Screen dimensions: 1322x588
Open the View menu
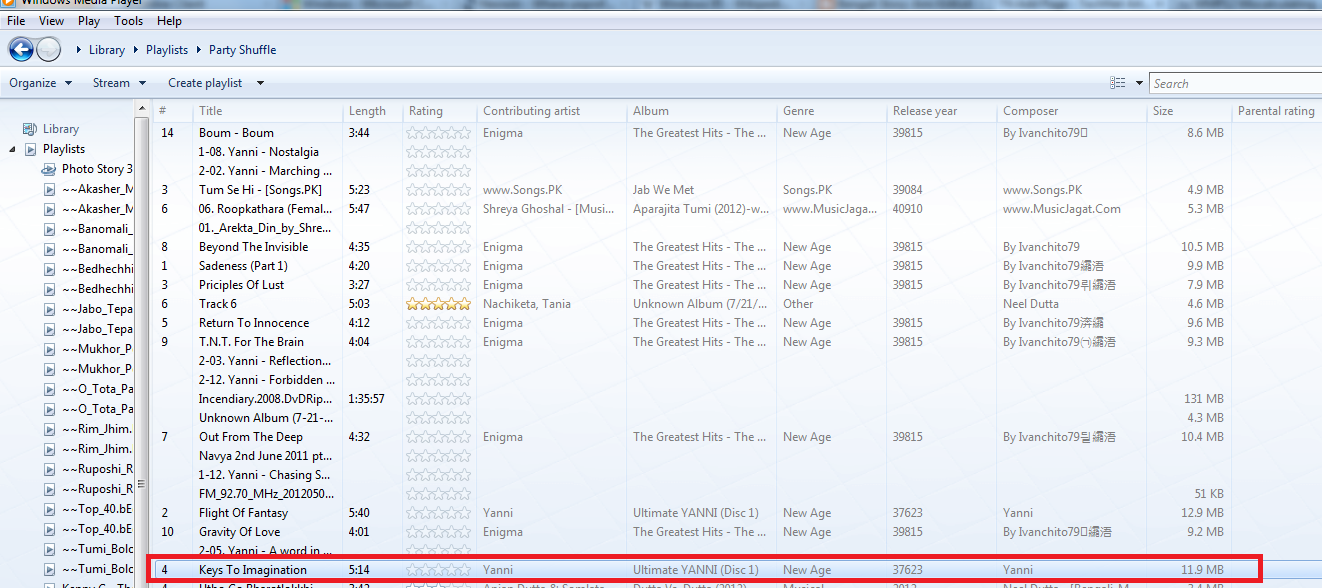pyautogui.click(x=51, y=21)
